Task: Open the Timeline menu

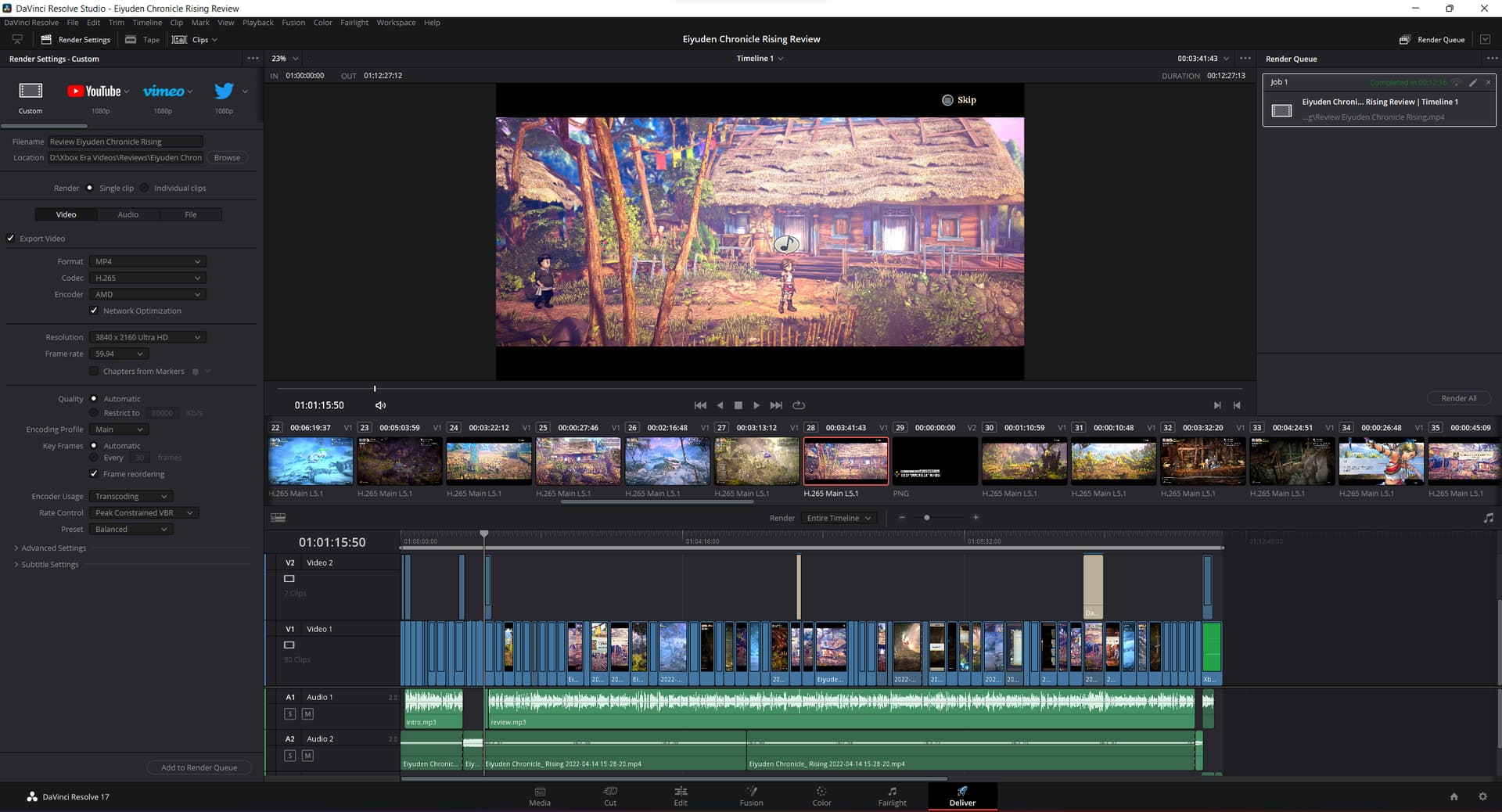Action: (x=147, y=23)
